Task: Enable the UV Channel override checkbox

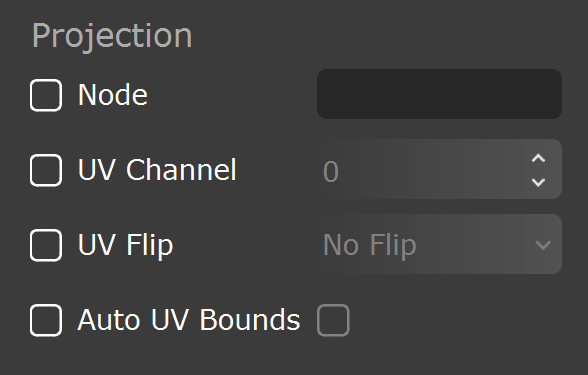Action: pyautogui.click(x=46, y=170)
